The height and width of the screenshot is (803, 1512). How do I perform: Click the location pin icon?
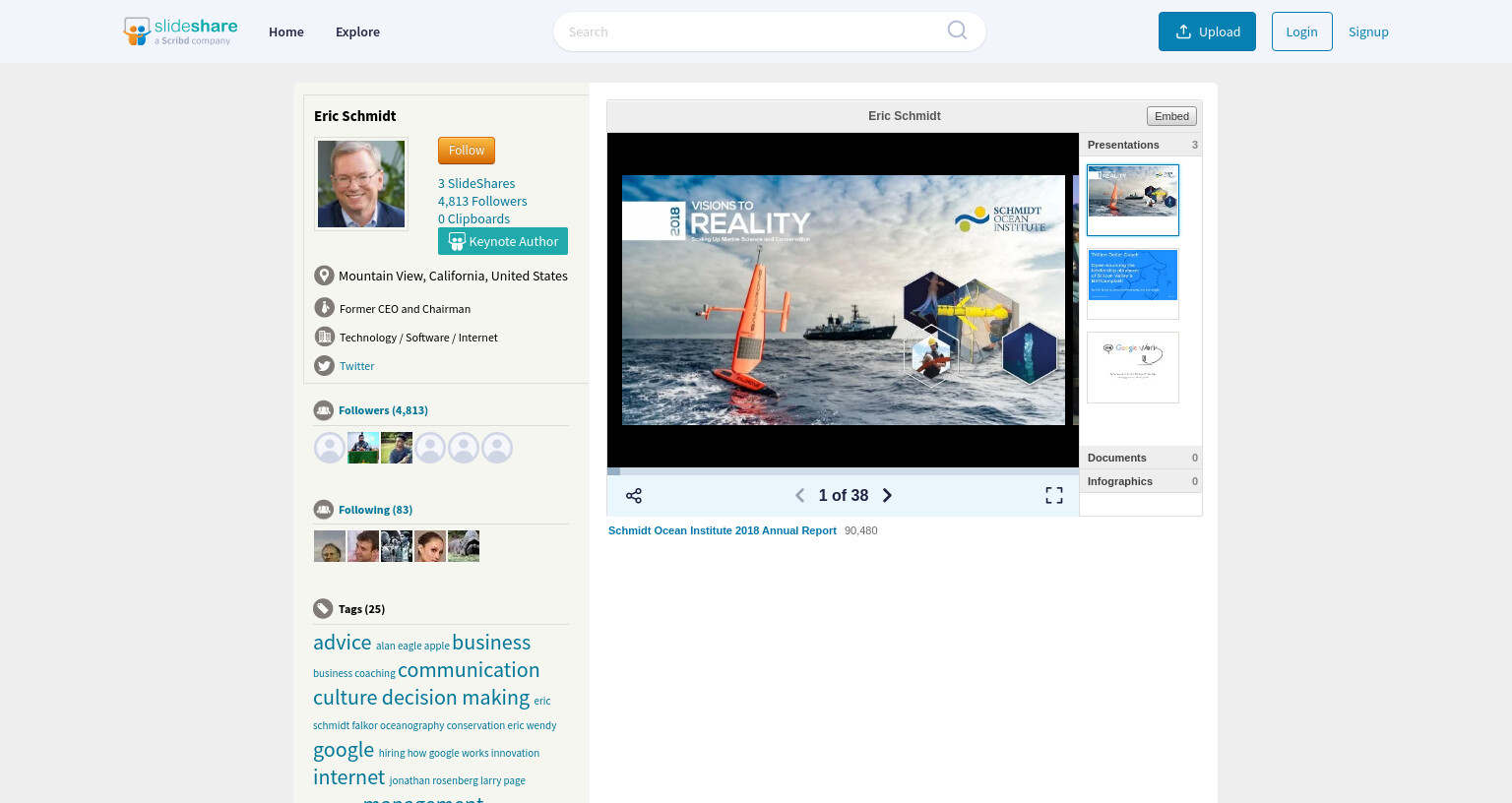pos(324,276)
